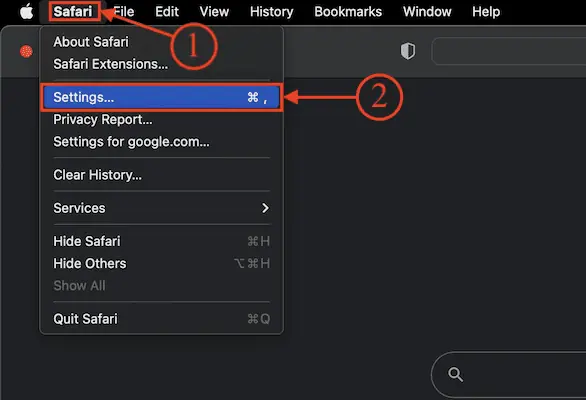586x400 pixels.
Task: Open the Apple menu
Action: coord(27,12)
